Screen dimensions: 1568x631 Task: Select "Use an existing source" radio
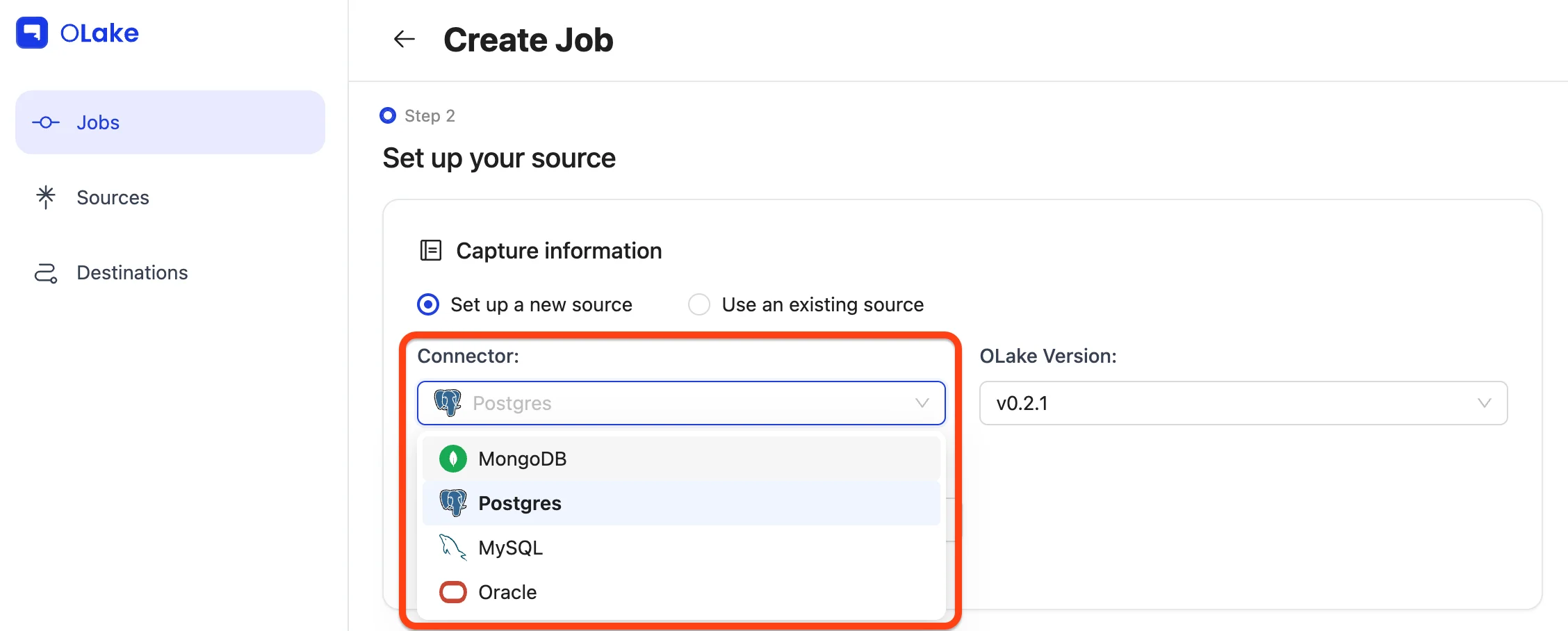[x=699, y=304]
